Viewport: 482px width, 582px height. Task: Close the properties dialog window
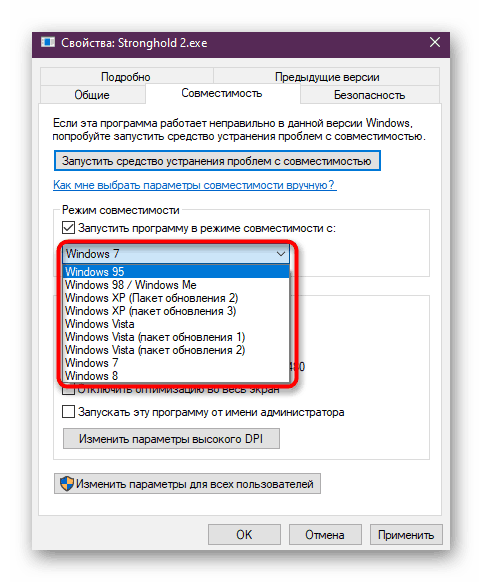435,42
